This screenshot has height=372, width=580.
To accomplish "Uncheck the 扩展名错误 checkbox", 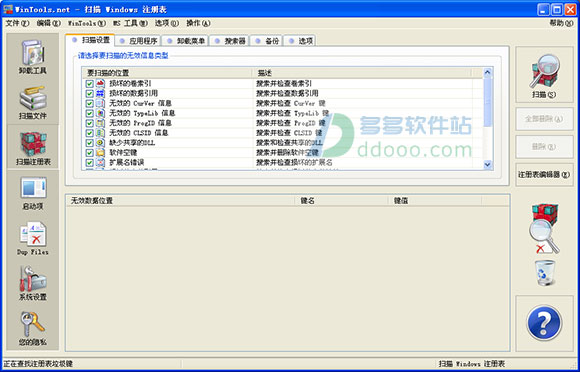I will point(89,162).
